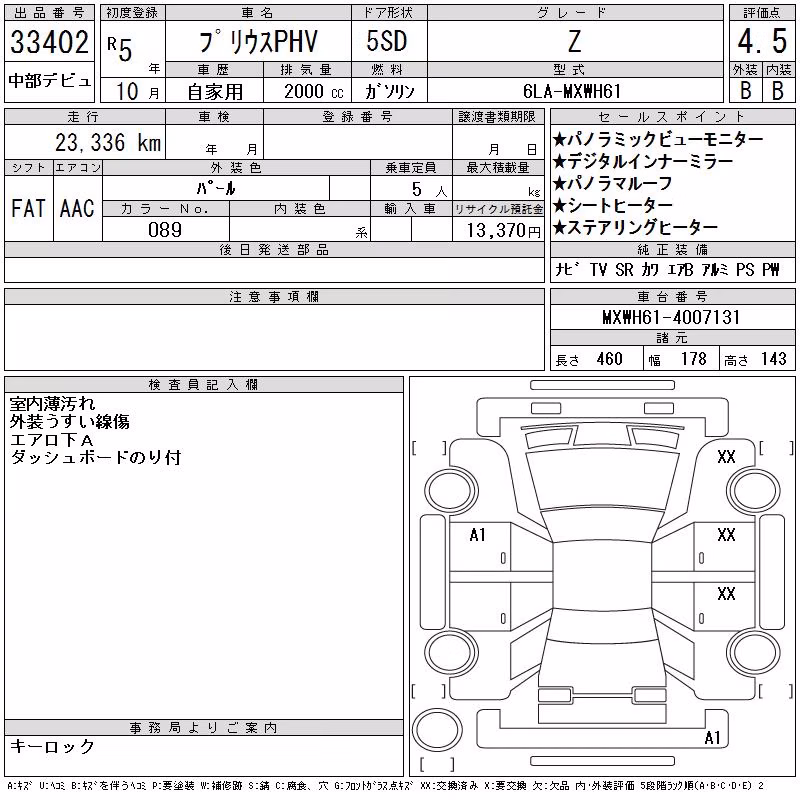The height and width of the screenshot is (800, 800).
Task: Click the shift type FAT
Action: (x=28, y=208)
